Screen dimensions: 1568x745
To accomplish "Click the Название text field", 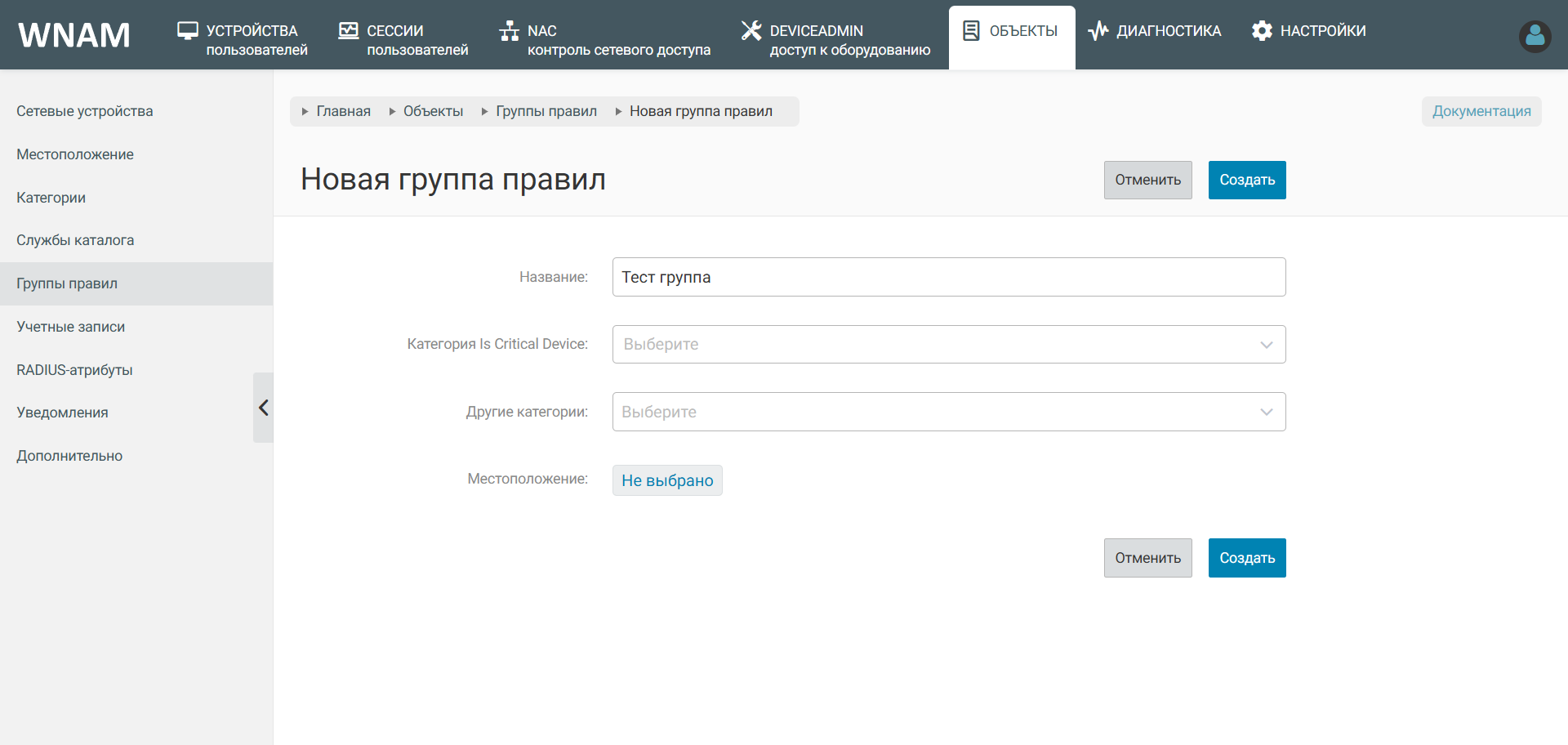I will click(x=948, y=277).
